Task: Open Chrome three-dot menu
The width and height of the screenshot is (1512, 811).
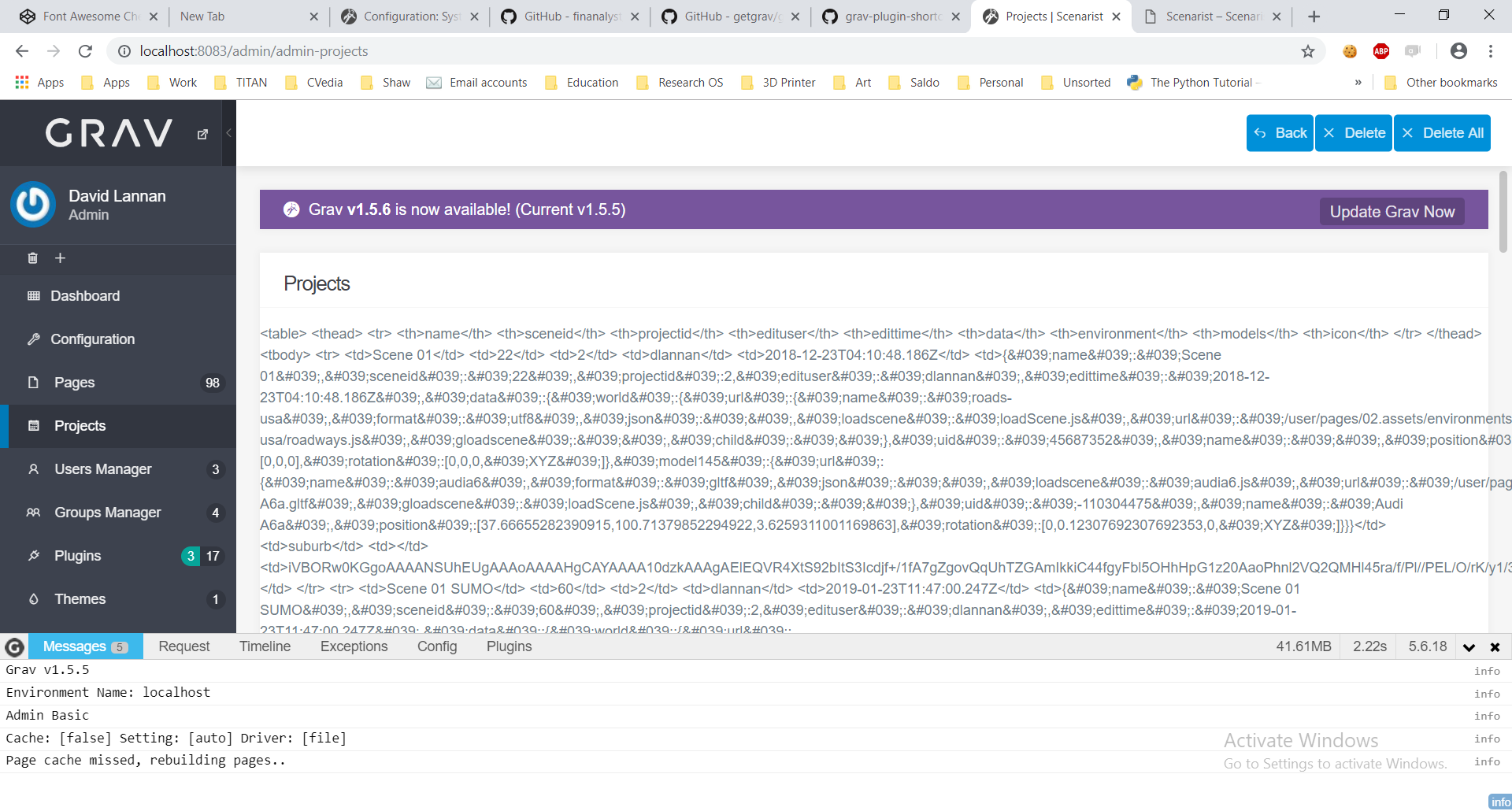Action: coord(1491,51)
